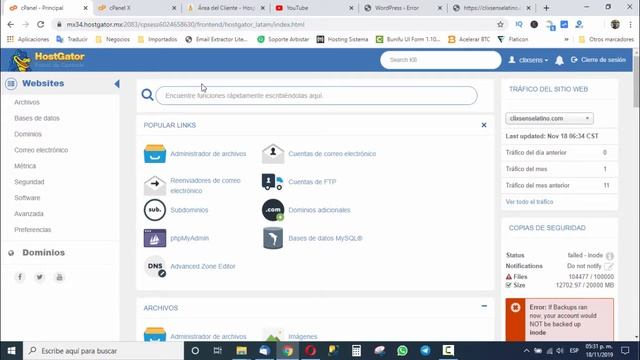Open the Facebook icon in the sidebar
The image size is (640, 360).
pyautogui.click(x=20, y=277)
